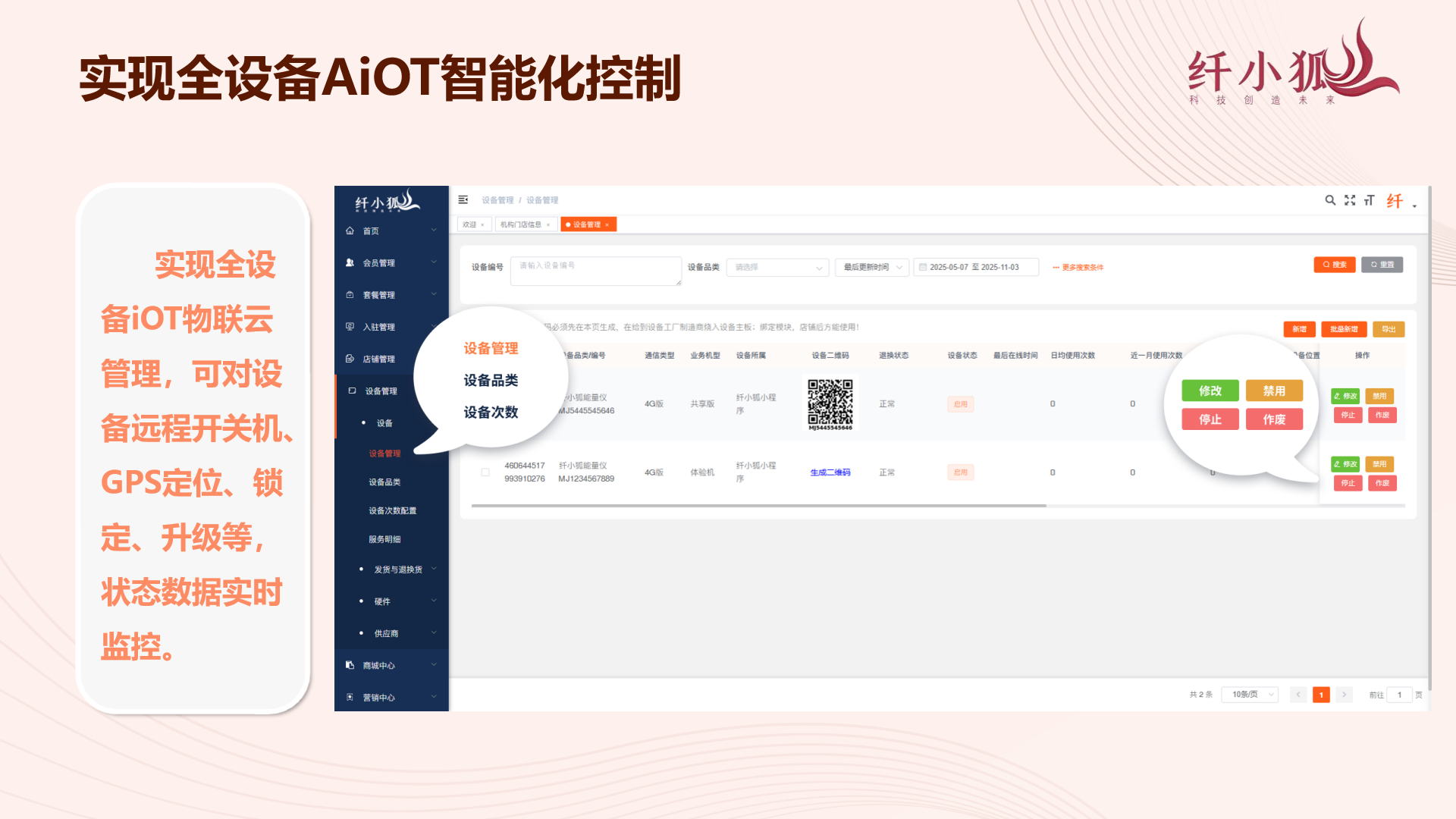This screenshot has height=819, width=1456.
Task: Open the 最后更新时间 dropdown
Action: pos(871,267)
